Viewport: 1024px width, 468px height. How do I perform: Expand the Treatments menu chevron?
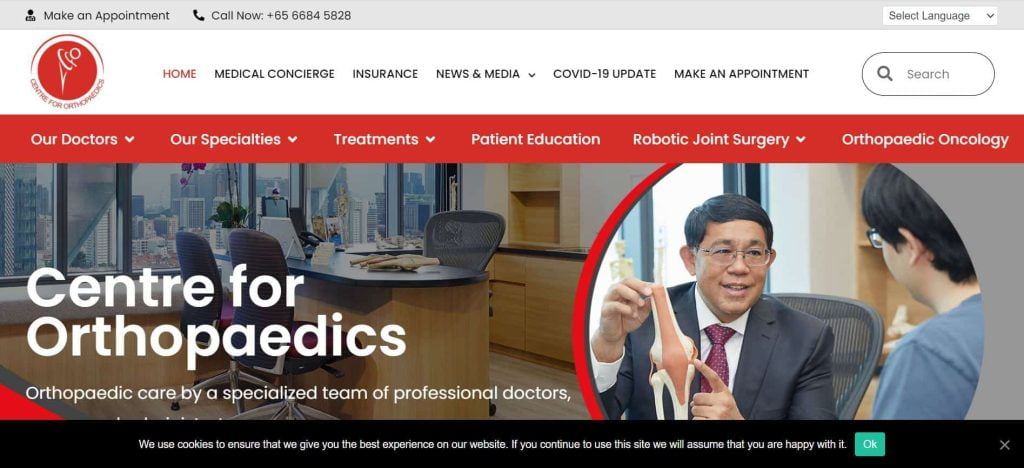[x=430, y=139]
